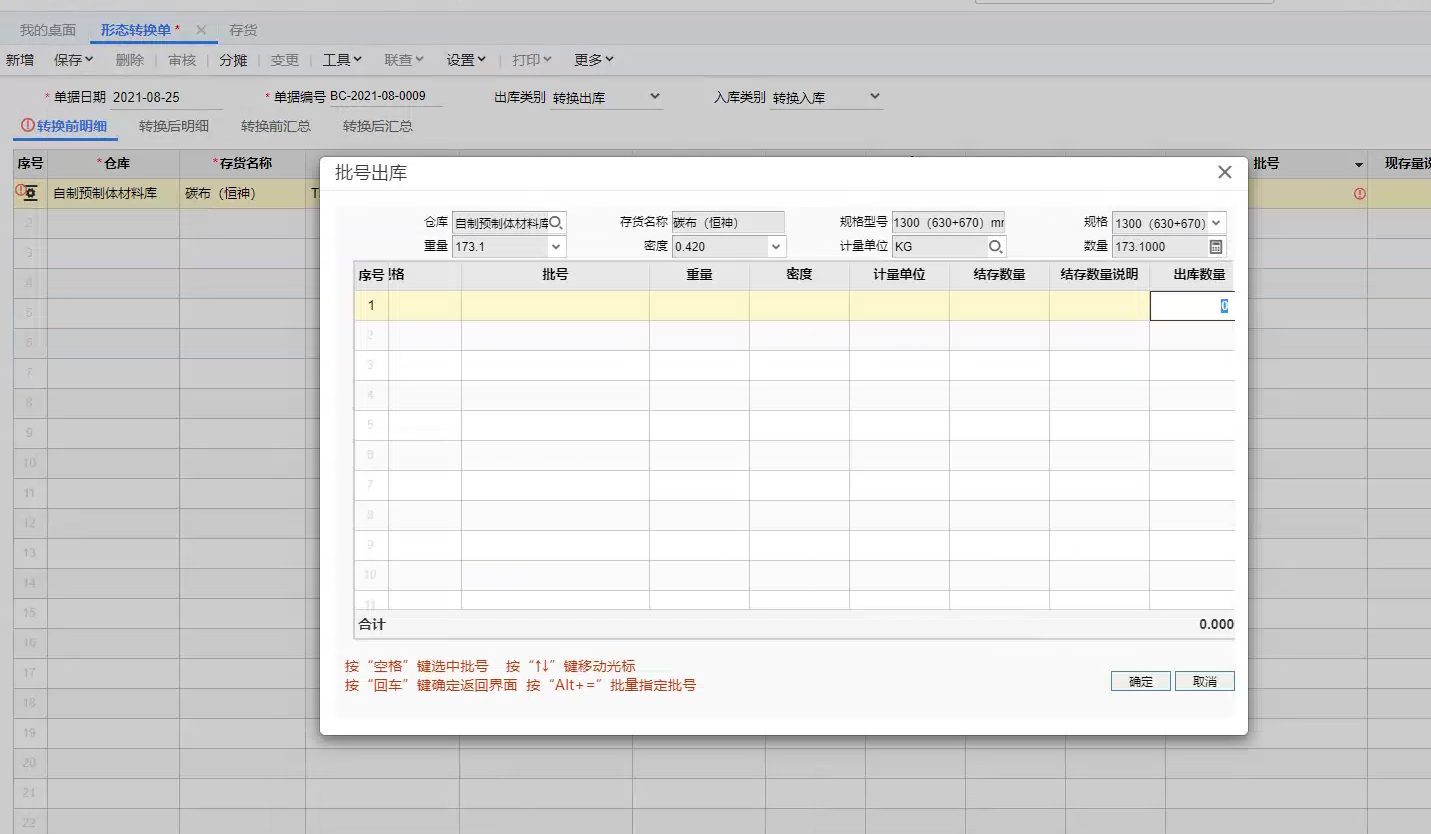Click the 打印 toolbar item

532,60
